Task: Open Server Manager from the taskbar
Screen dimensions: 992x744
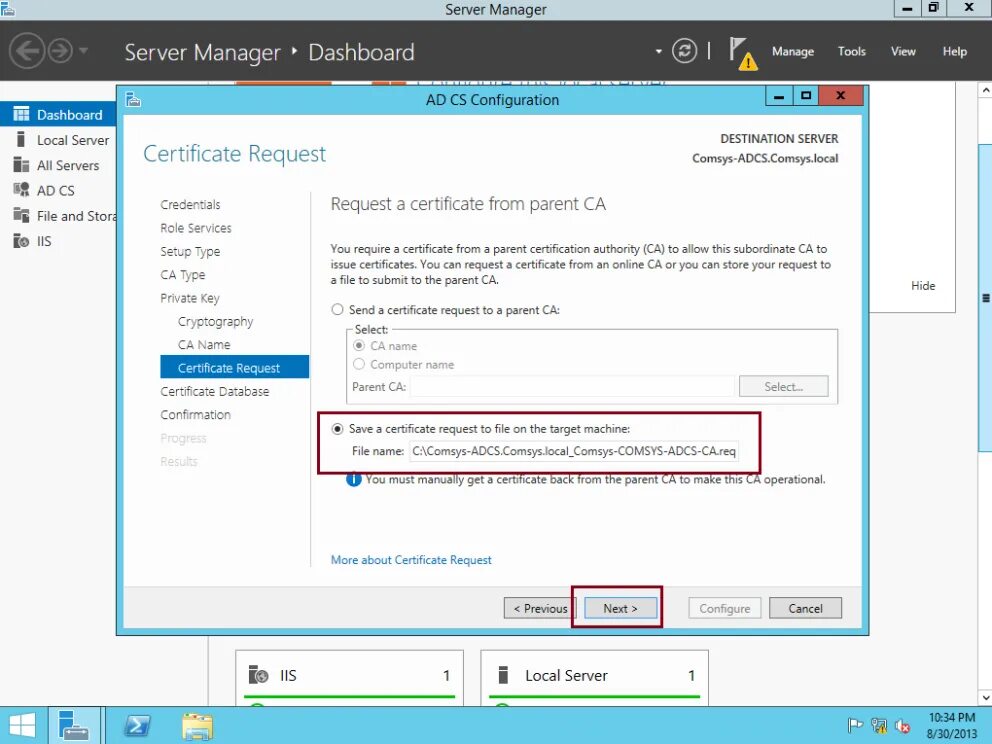Action: 74,725
